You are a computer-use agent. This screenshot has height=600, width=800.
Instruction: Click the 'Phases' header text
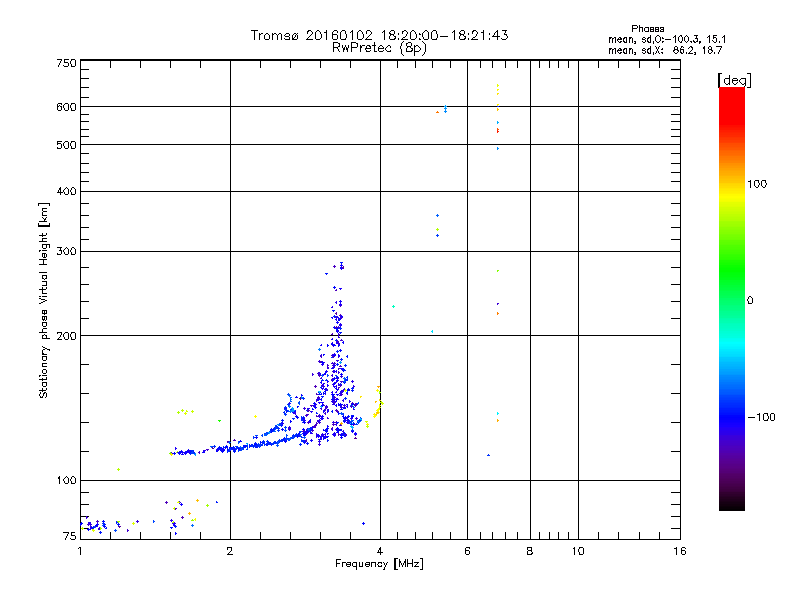coord(647,29)
